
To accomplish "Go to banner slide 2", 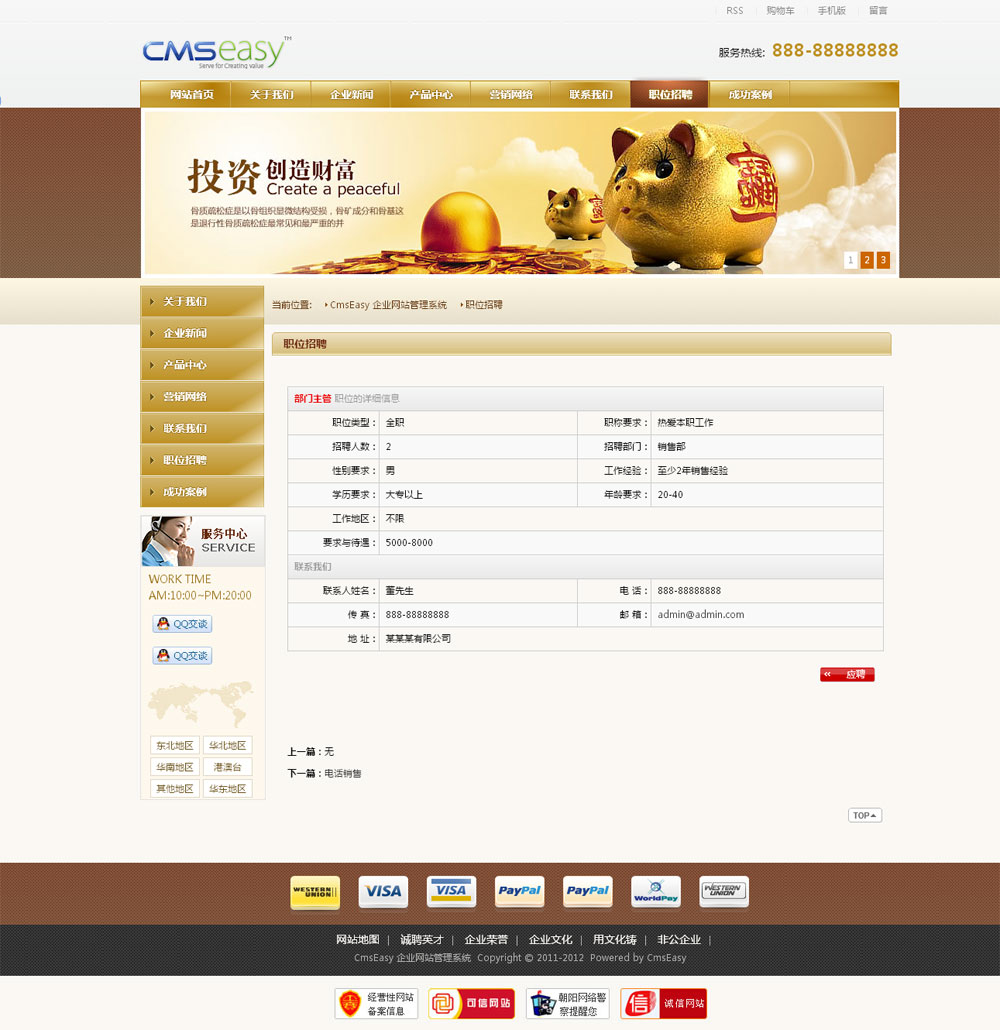I will (867, 260).
